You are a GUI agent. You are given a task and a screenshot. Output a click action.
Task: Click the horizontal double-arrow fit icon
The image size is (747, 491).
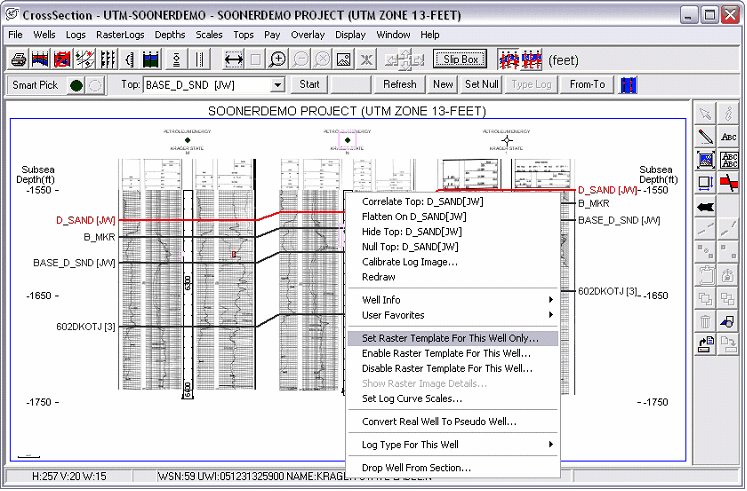(233, 59)
